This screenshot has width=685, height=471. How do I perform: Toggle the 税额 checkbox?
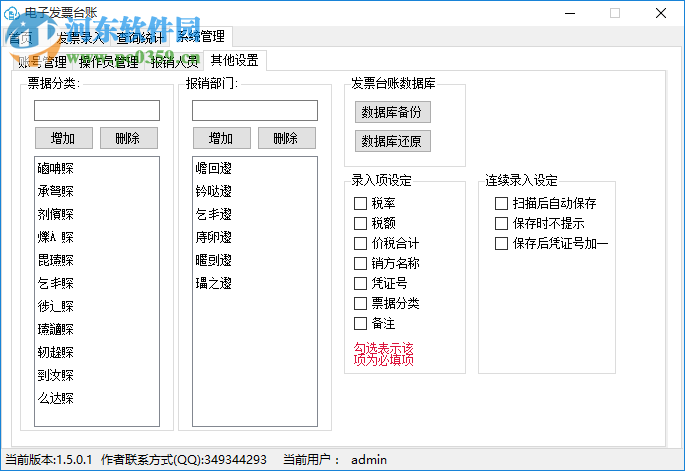(x=360, y=223)
